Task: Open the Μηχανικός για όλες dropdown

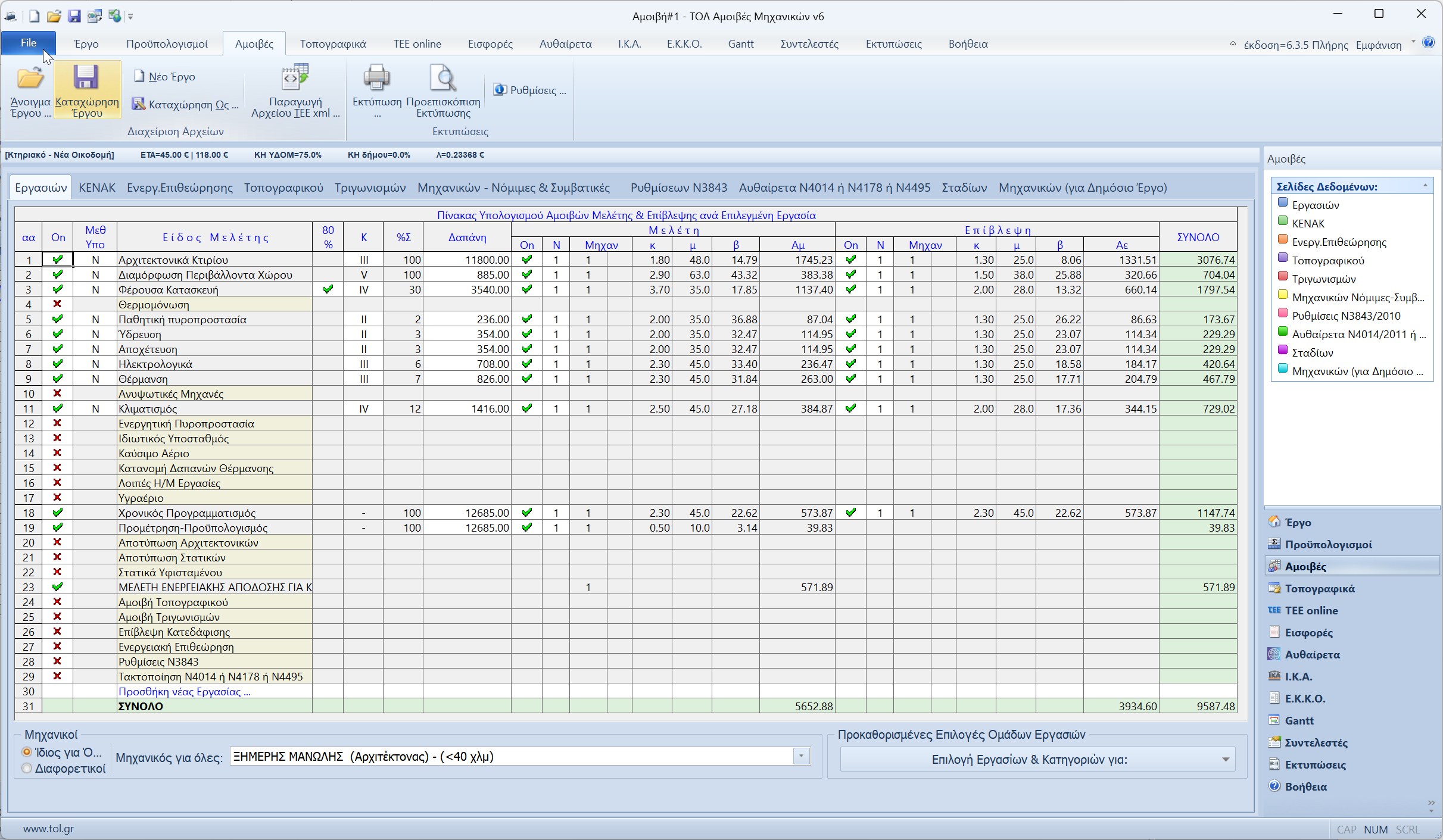Action: click(x=801, y=757)
